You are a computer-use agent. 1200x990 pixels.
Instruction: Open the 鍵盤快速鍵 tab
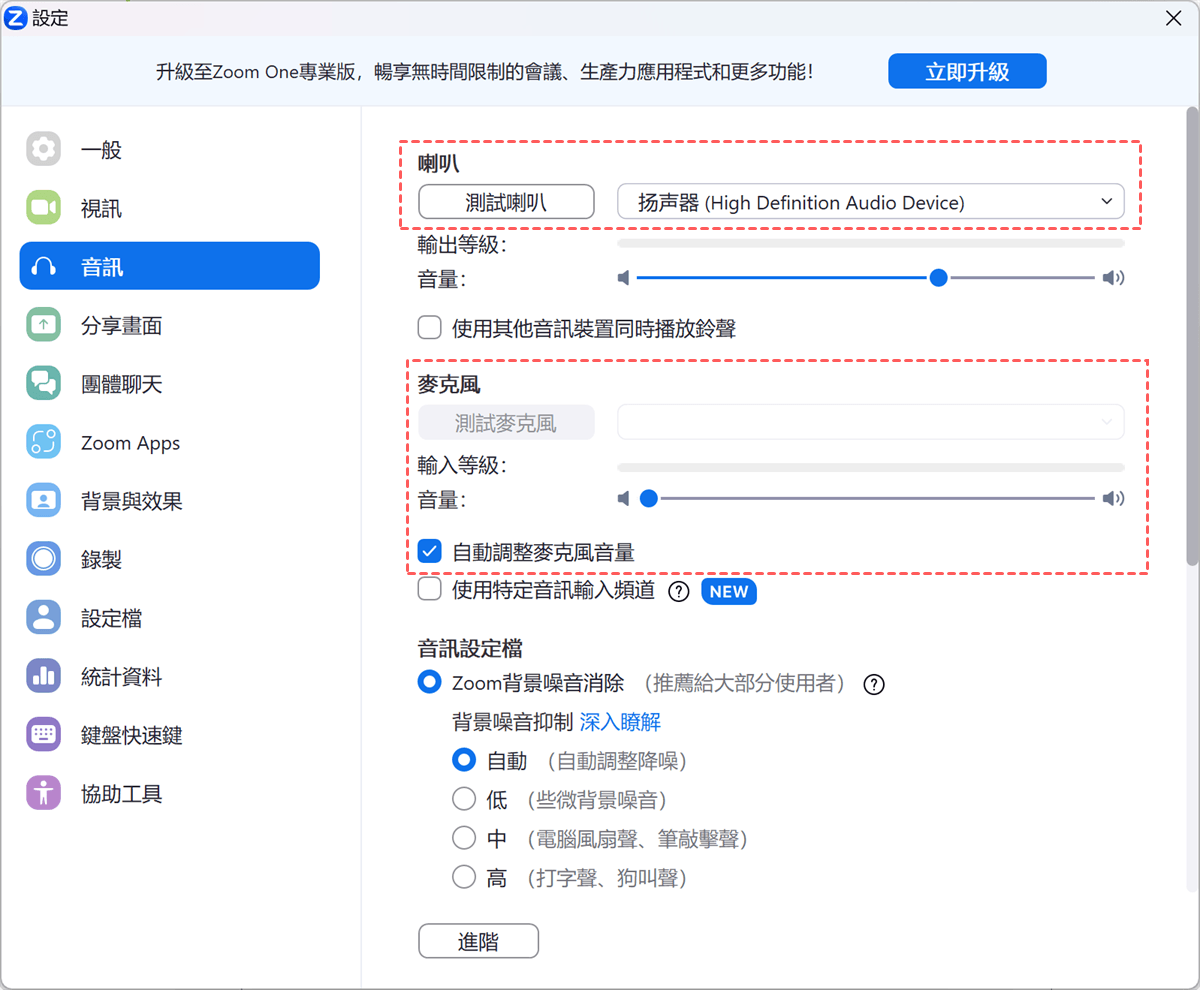[x=170, y=735]
